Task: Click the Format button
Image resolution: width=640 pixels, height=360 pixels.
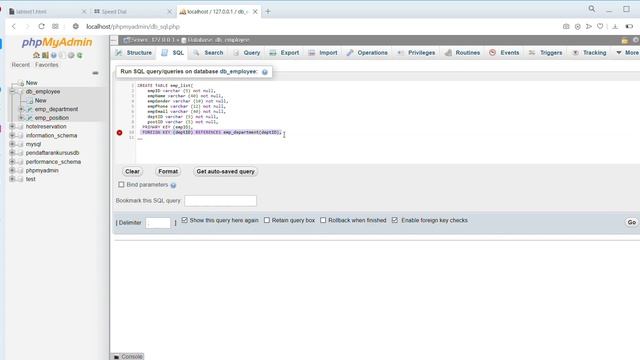Action: [168, 172]
